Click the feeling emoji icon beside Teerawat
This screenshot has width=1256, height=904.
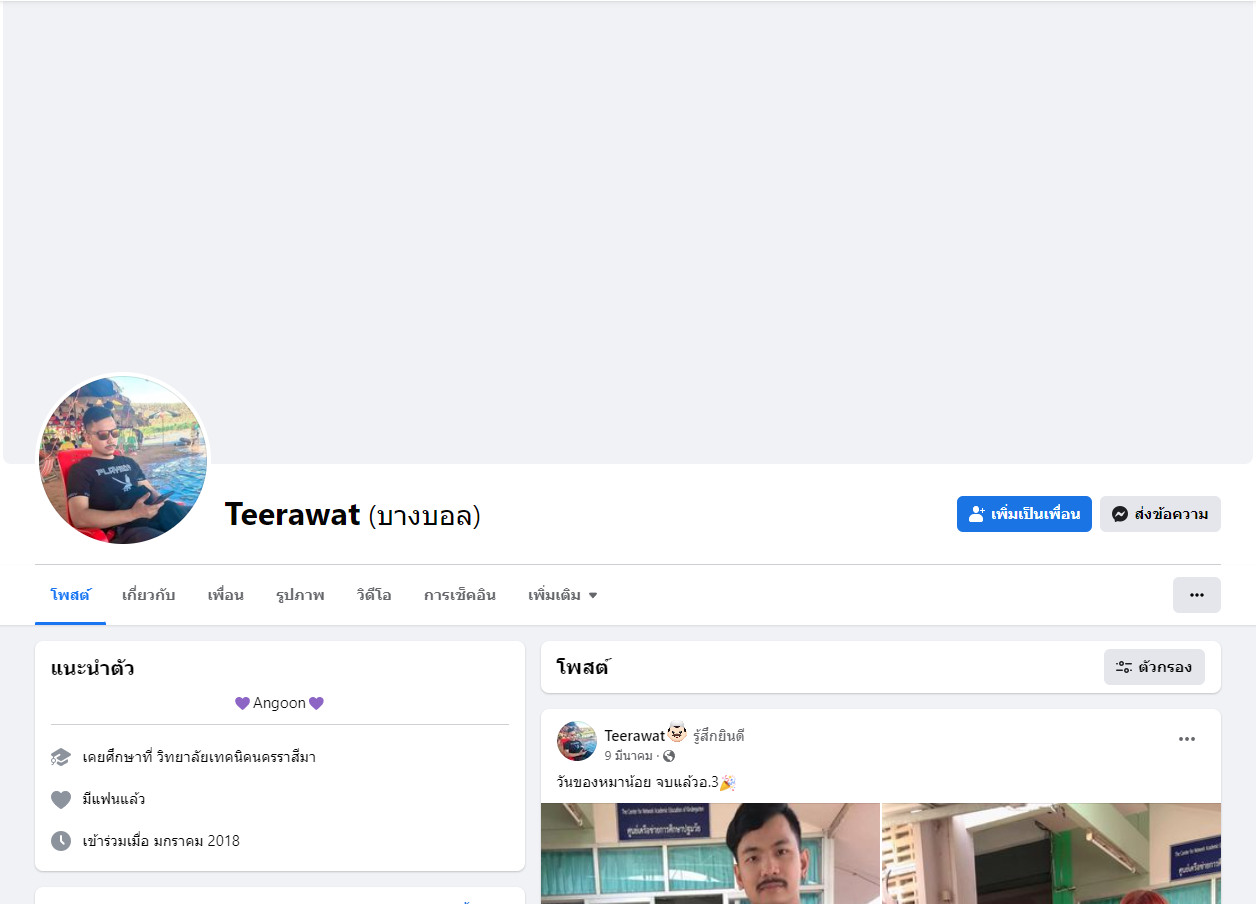click(677, 733)
